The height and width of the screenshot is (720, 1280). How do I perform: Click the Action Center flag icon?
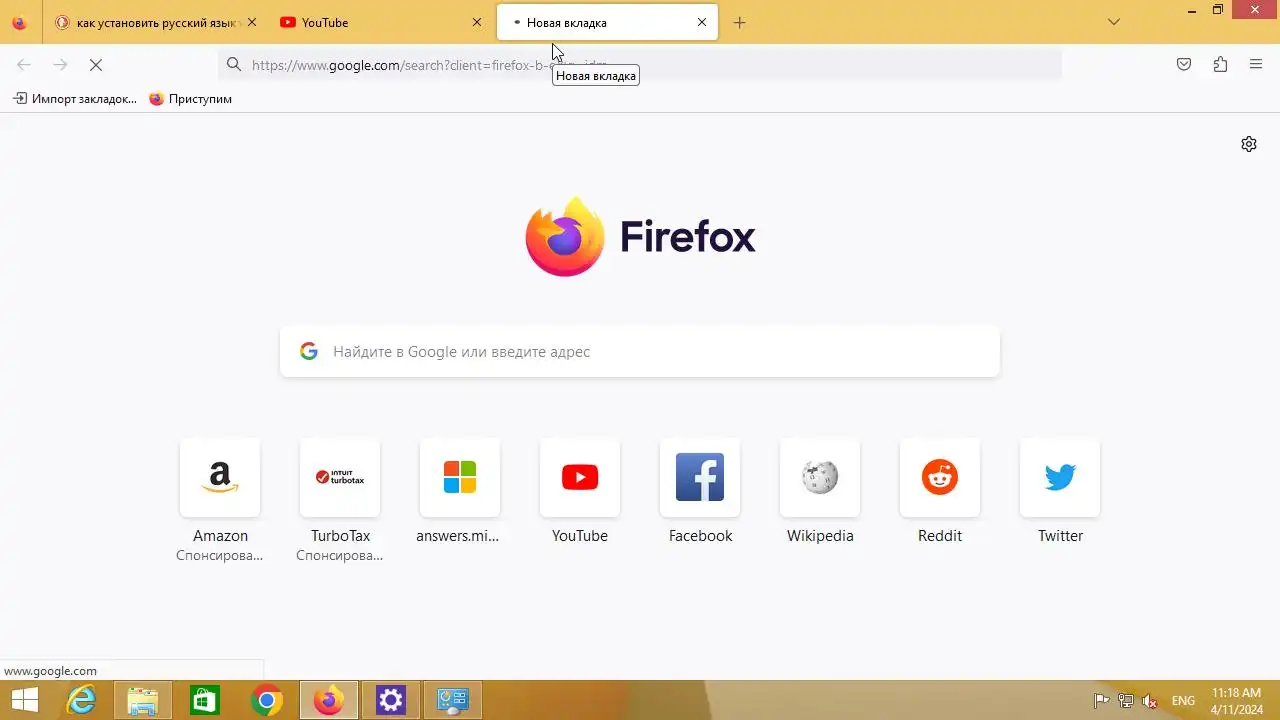(x=1101, y=701)
